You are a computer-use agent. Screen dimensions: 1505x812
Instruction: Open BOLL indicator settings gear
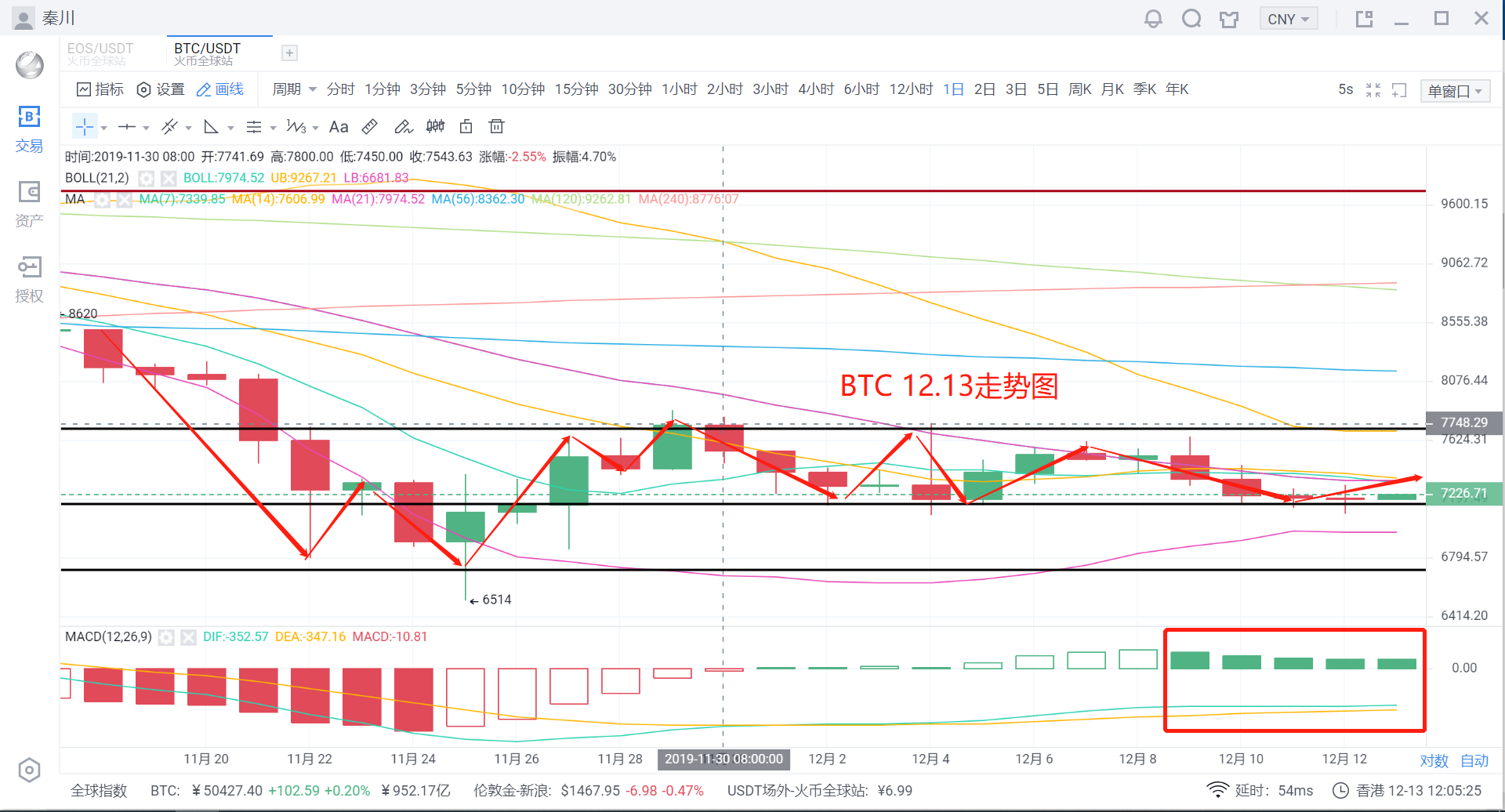click(x=146, y=179)
